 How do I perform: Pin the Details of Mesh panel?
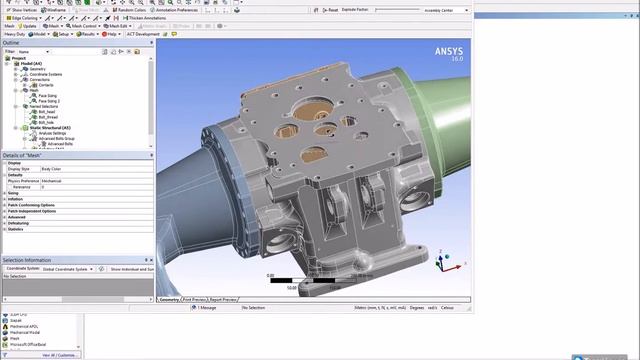[151, 155]
